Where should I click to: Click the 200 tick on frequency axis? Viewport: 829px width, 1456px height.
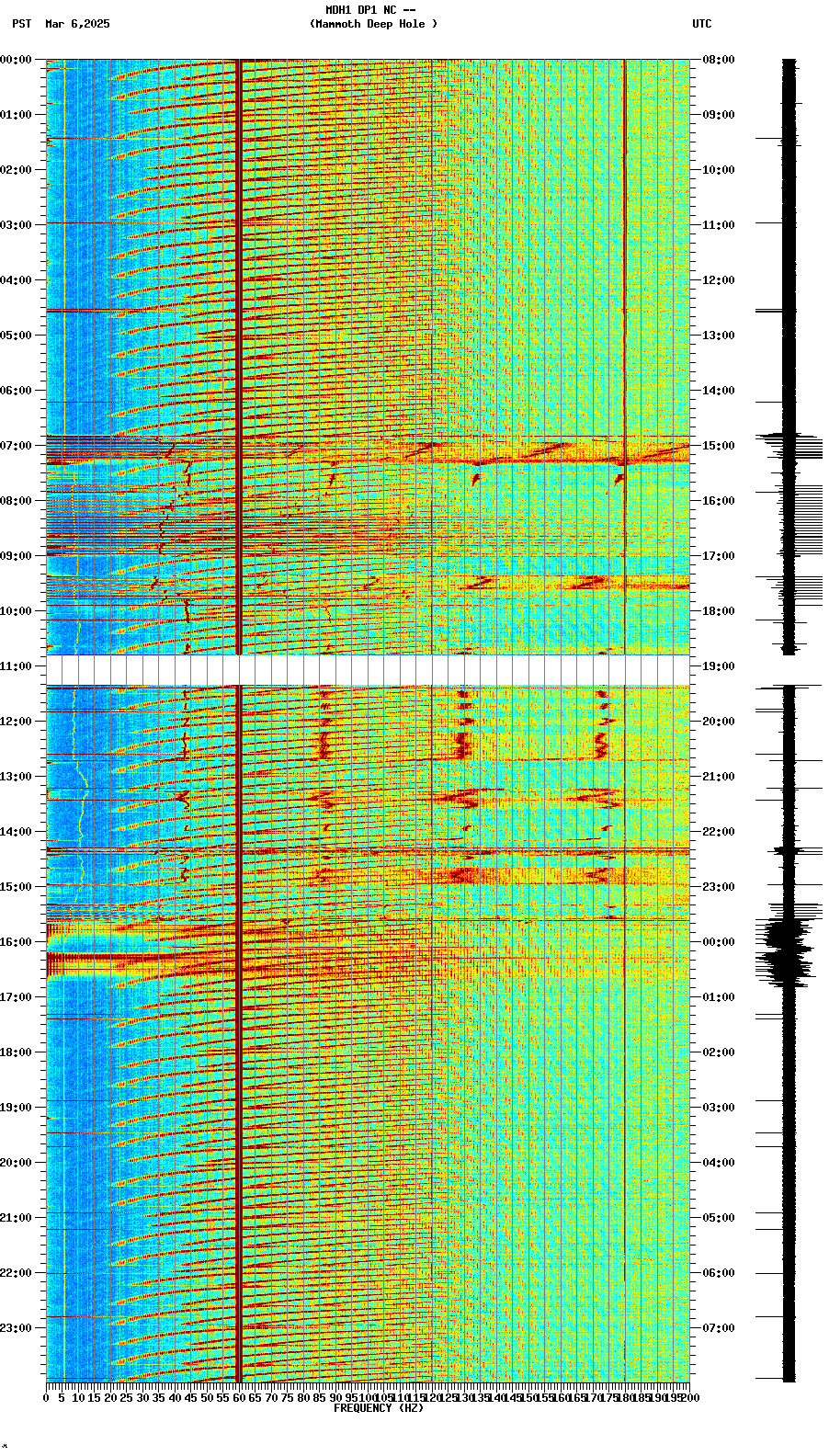[x=690, y=1398]
